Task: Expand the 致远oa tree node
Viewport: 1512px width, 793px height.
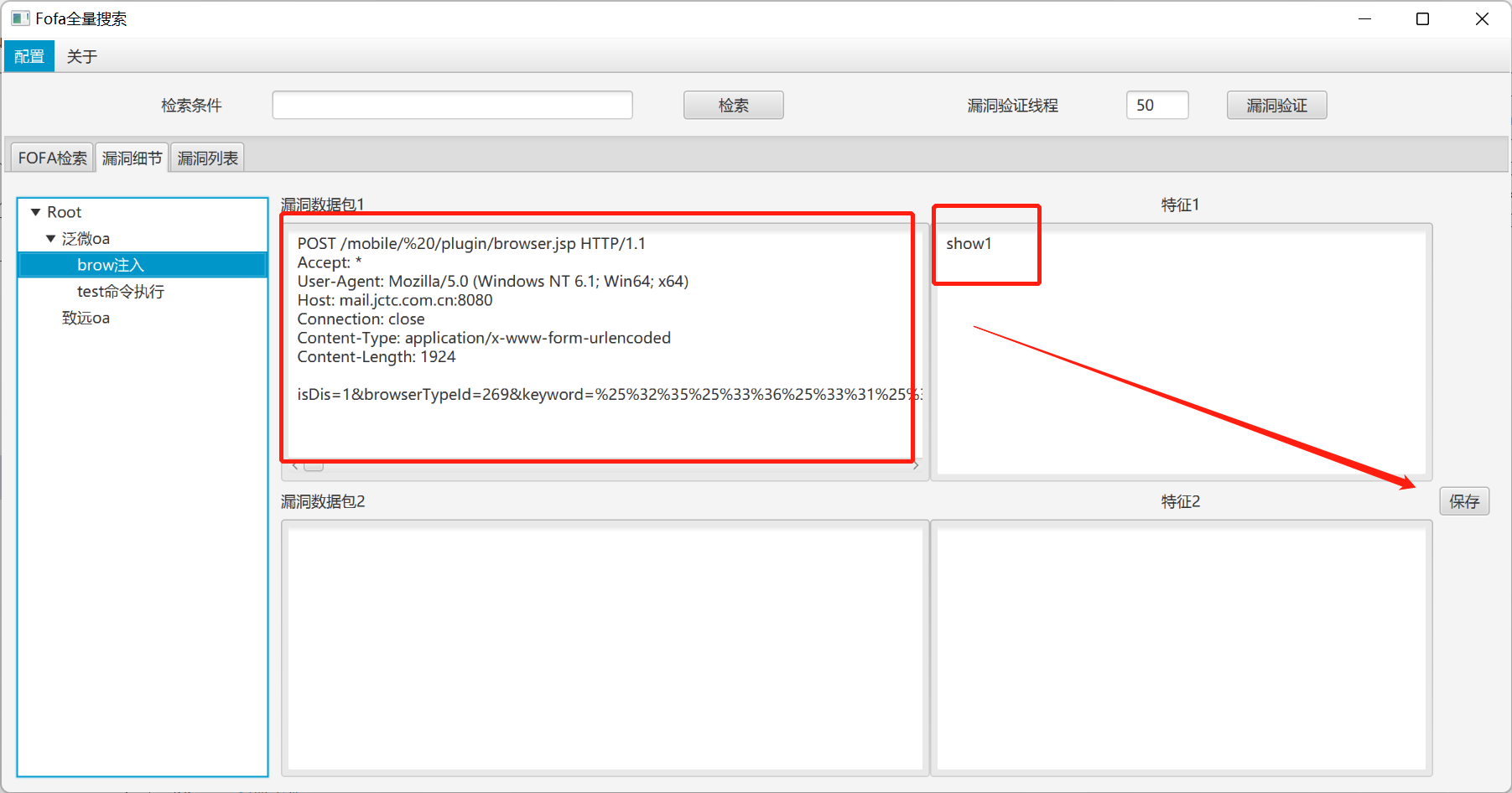Action: [x=86, y=318]
